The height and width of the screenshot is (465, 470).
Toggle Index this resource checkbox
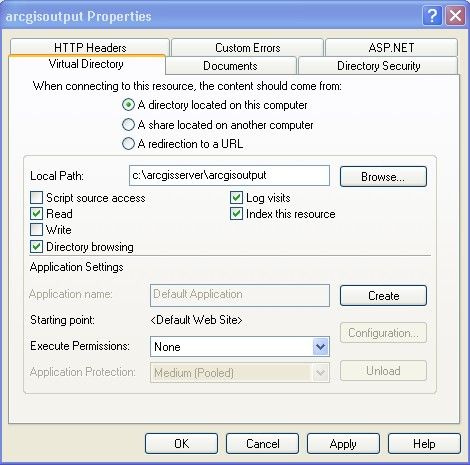236,214
